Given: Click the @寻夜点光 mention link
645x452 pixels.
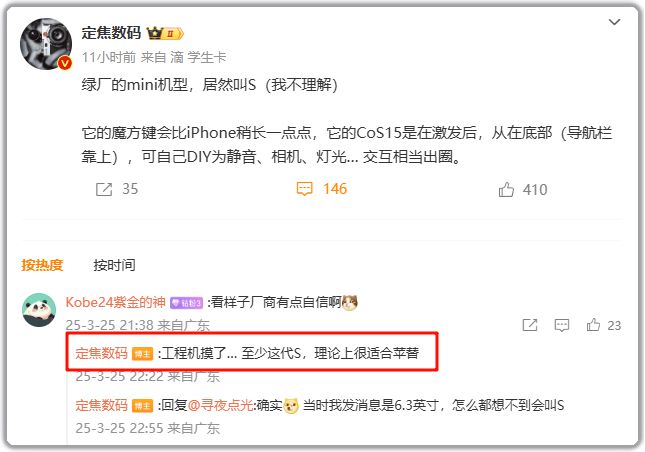Looking at the screenshot, I should pos(220,406).
